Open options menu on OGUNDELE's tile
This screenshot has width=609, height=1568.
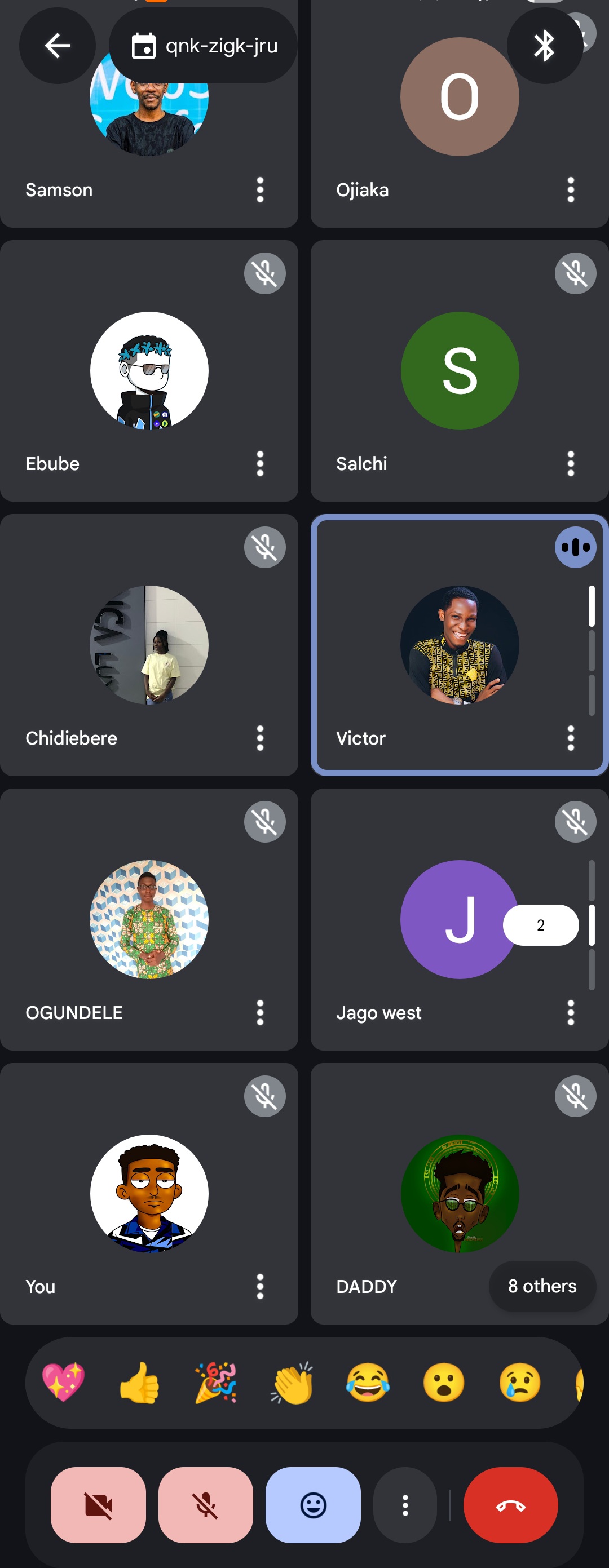(x=260, y=1012)
